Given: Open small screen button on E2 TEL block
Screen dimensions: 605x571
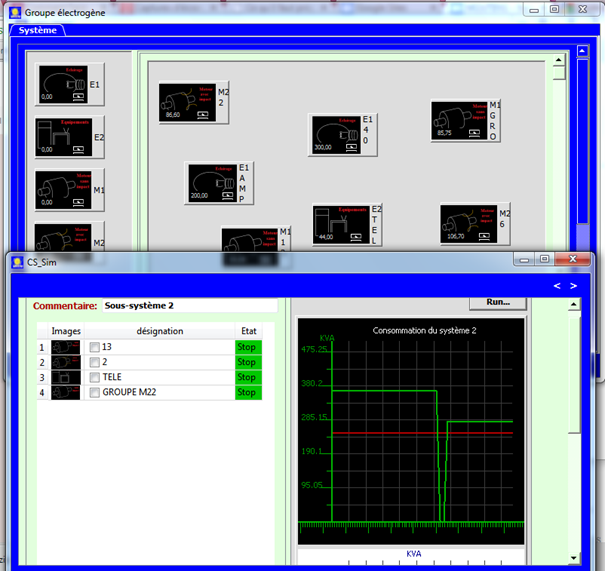Looking at the screenshot, I should pyautogui.click(x=356, y=238).
